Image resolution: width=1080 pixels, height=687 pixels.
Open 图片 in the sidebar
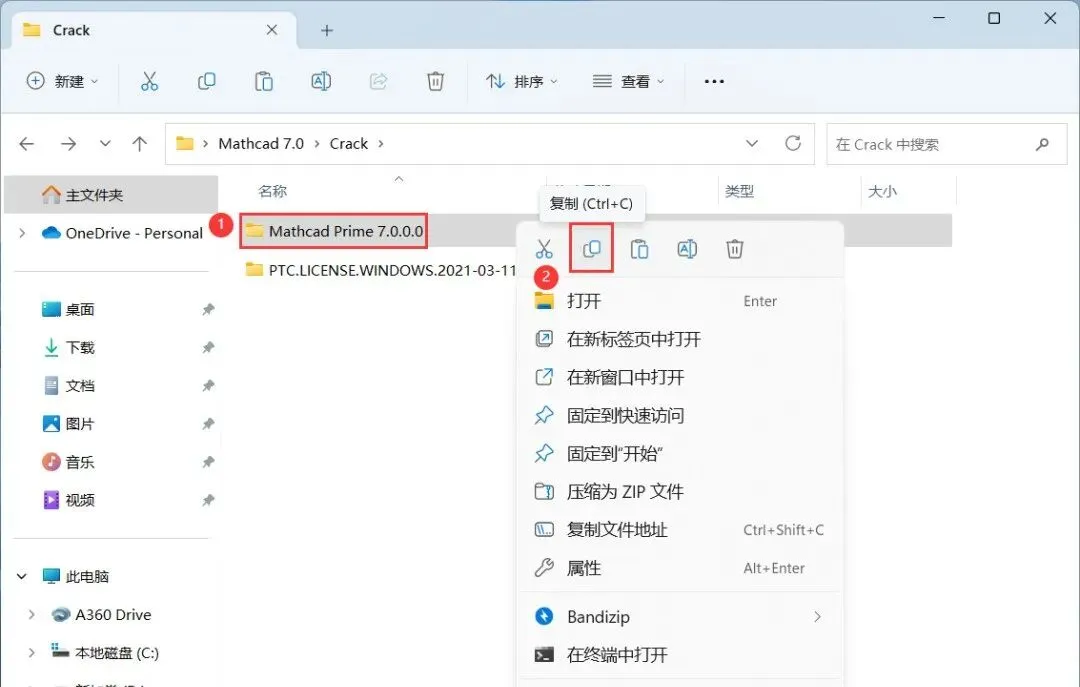69,423
